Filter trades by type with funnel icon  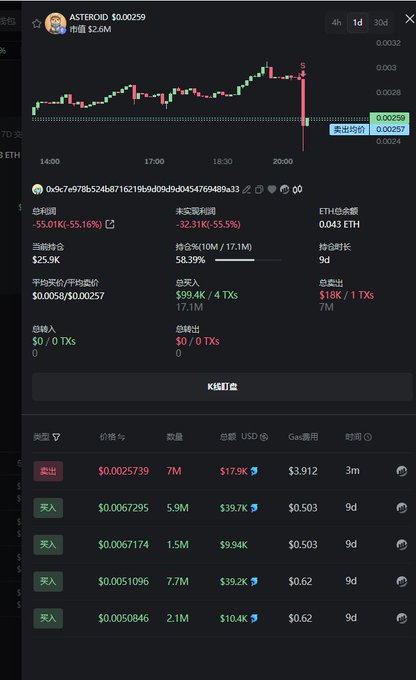(56, 437)
